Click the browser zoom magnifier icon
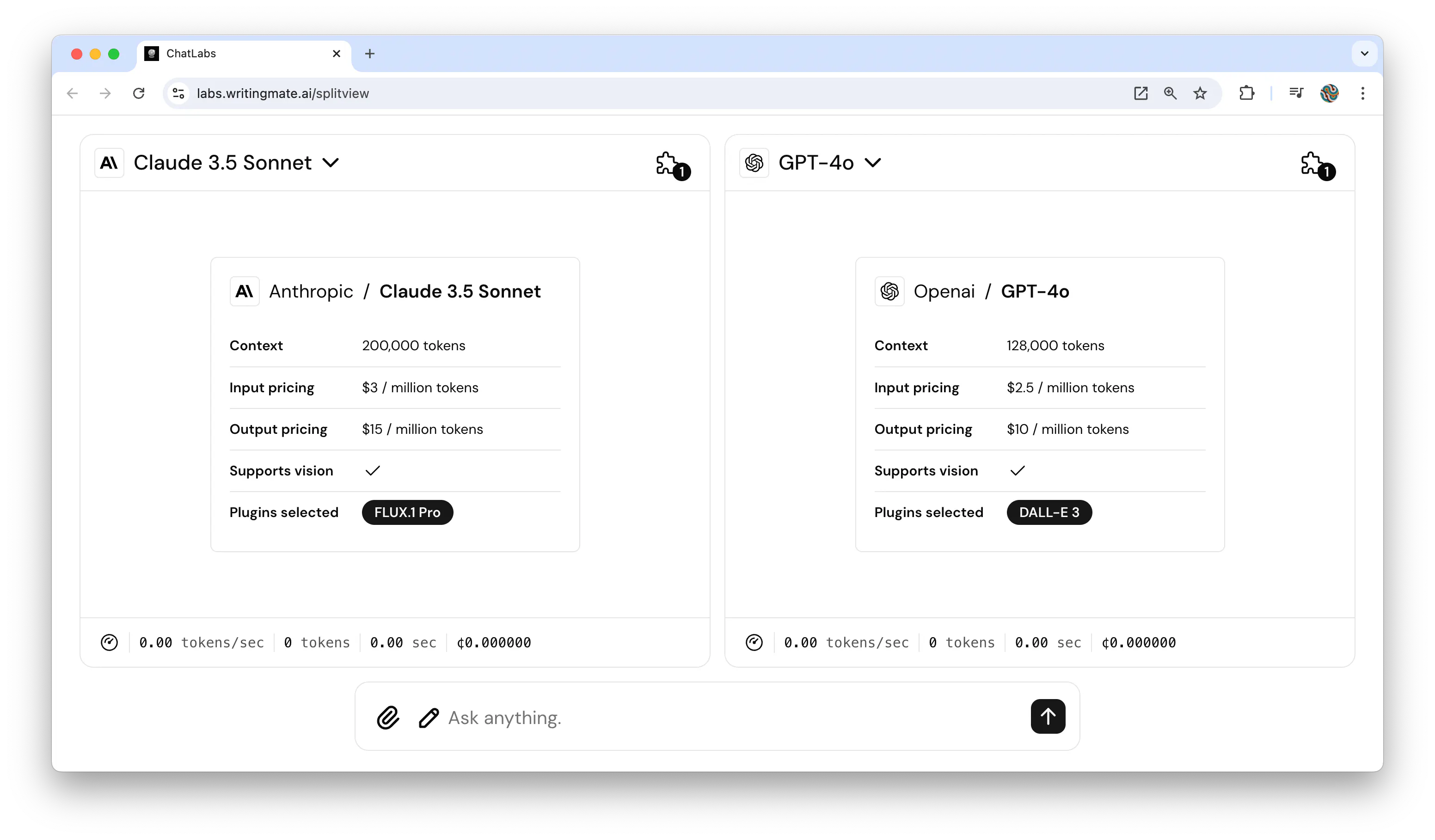1435x840 pixels. (1170, 93)
